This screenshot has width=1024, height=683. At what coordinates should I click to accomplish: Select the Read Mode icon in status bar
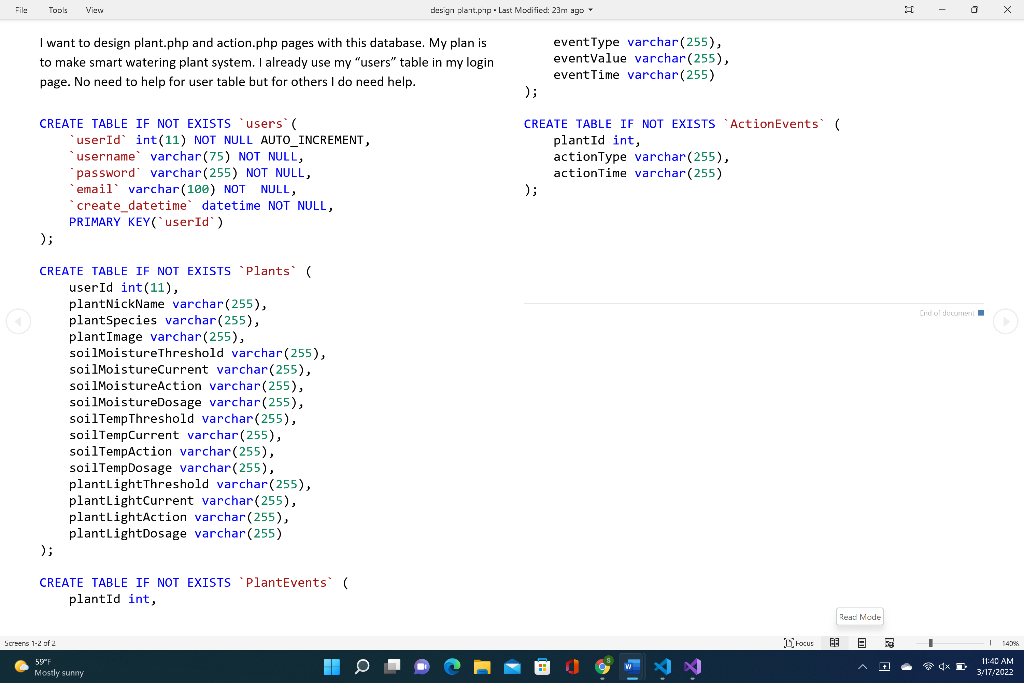point(836,643)
